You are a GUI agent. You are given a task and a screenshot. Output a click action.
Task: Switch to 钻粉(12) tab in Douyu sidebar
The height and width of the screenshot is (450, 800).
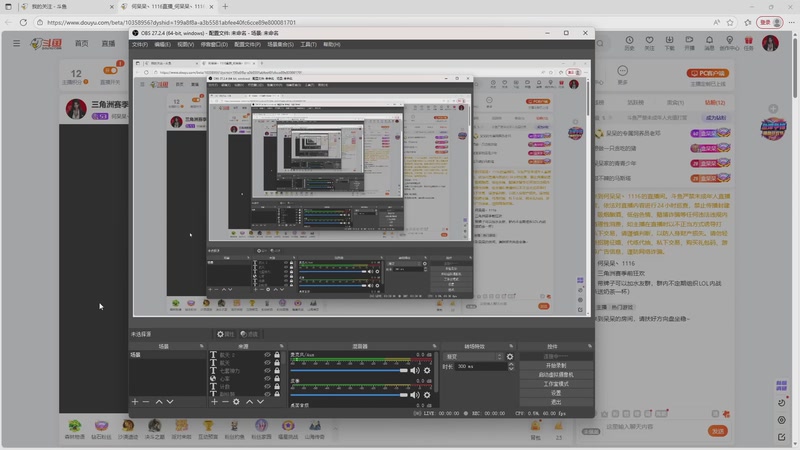point(715,103)
